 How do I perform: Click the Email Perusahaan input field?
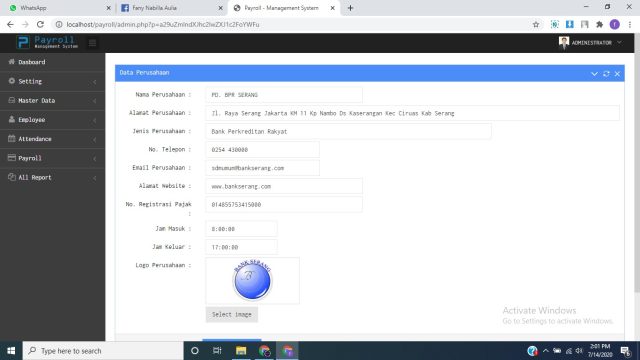pyautogui.click(x=262, y=168)
